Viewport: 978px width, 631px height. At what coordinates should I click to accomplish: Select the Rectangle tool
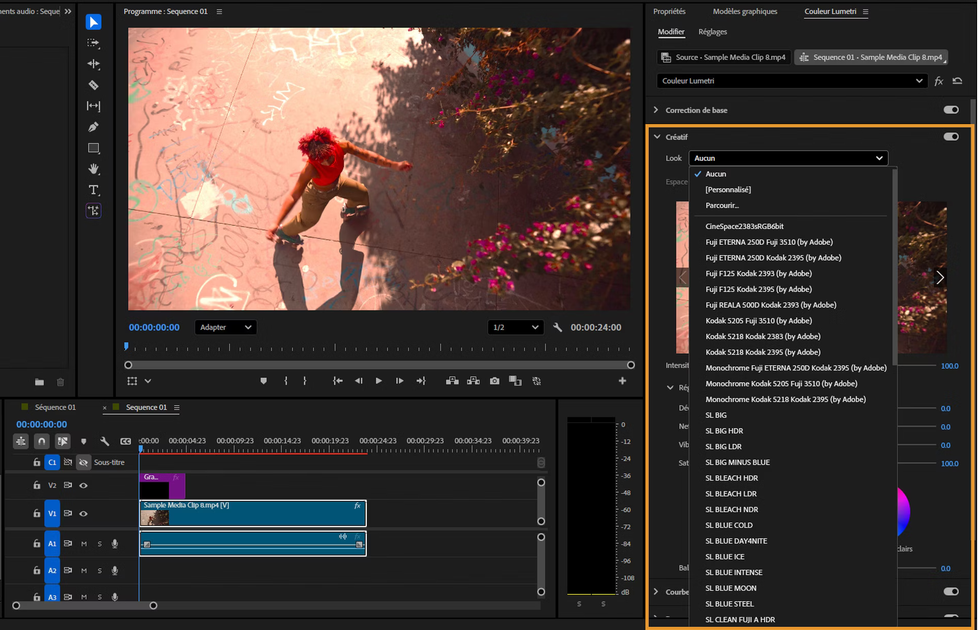pyautogui.click(x=94, y=148)
